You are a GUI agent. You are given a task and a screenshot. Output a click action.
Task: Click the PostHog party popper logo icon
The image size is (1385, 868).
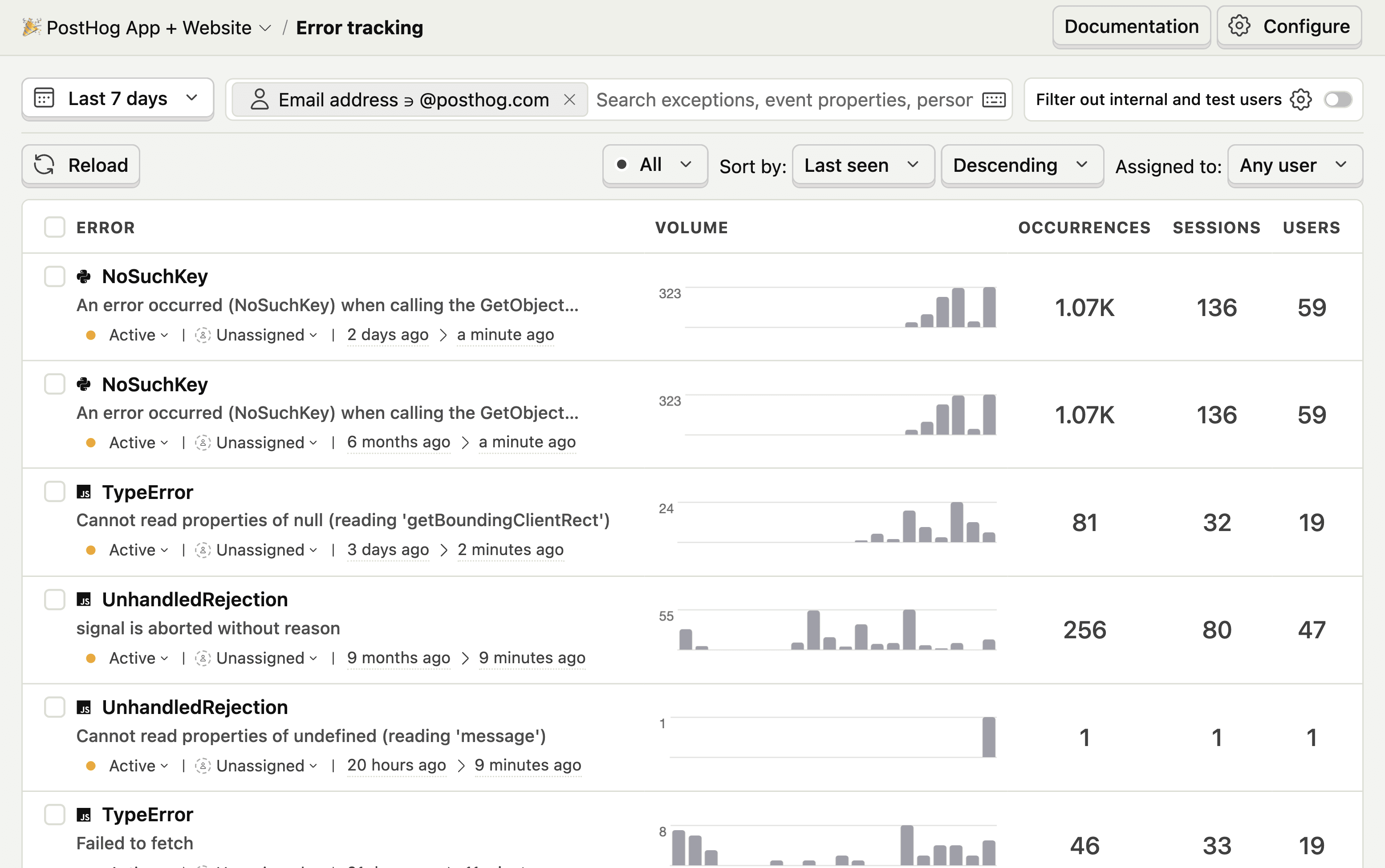pyautogui.click(x=32, y=27)
